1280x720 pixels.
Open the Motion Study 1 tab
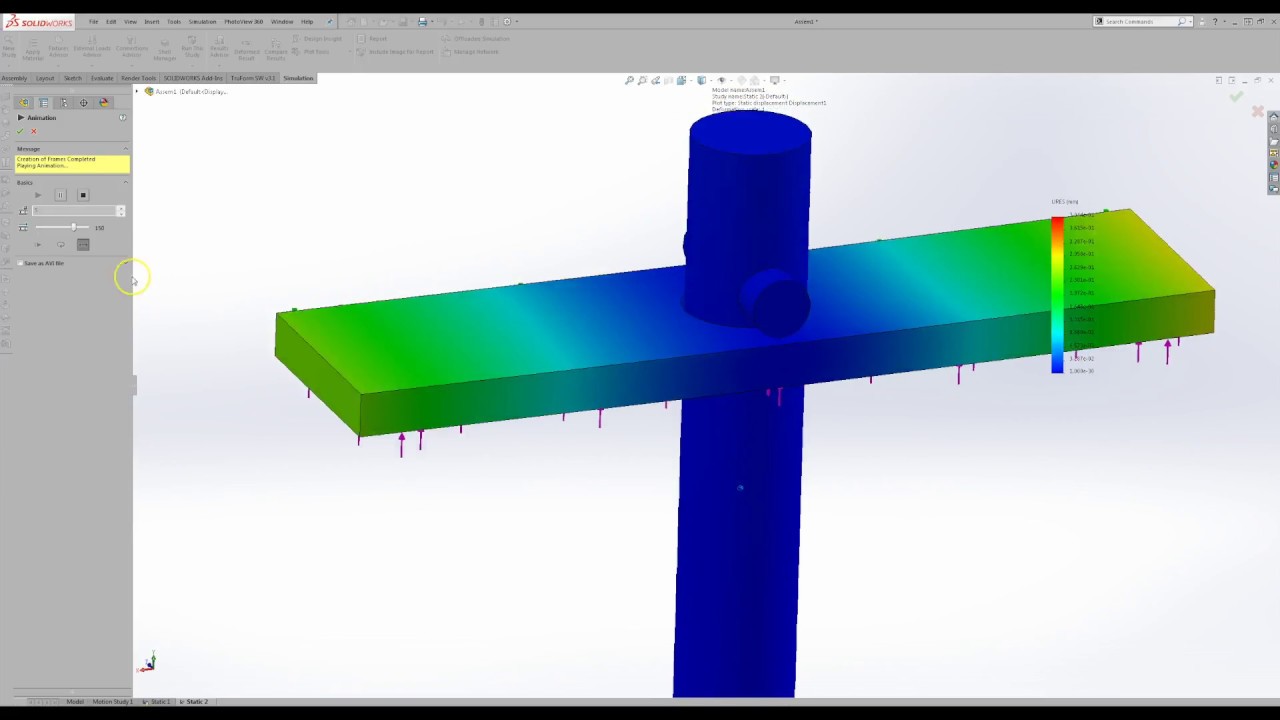click(112, 702)
